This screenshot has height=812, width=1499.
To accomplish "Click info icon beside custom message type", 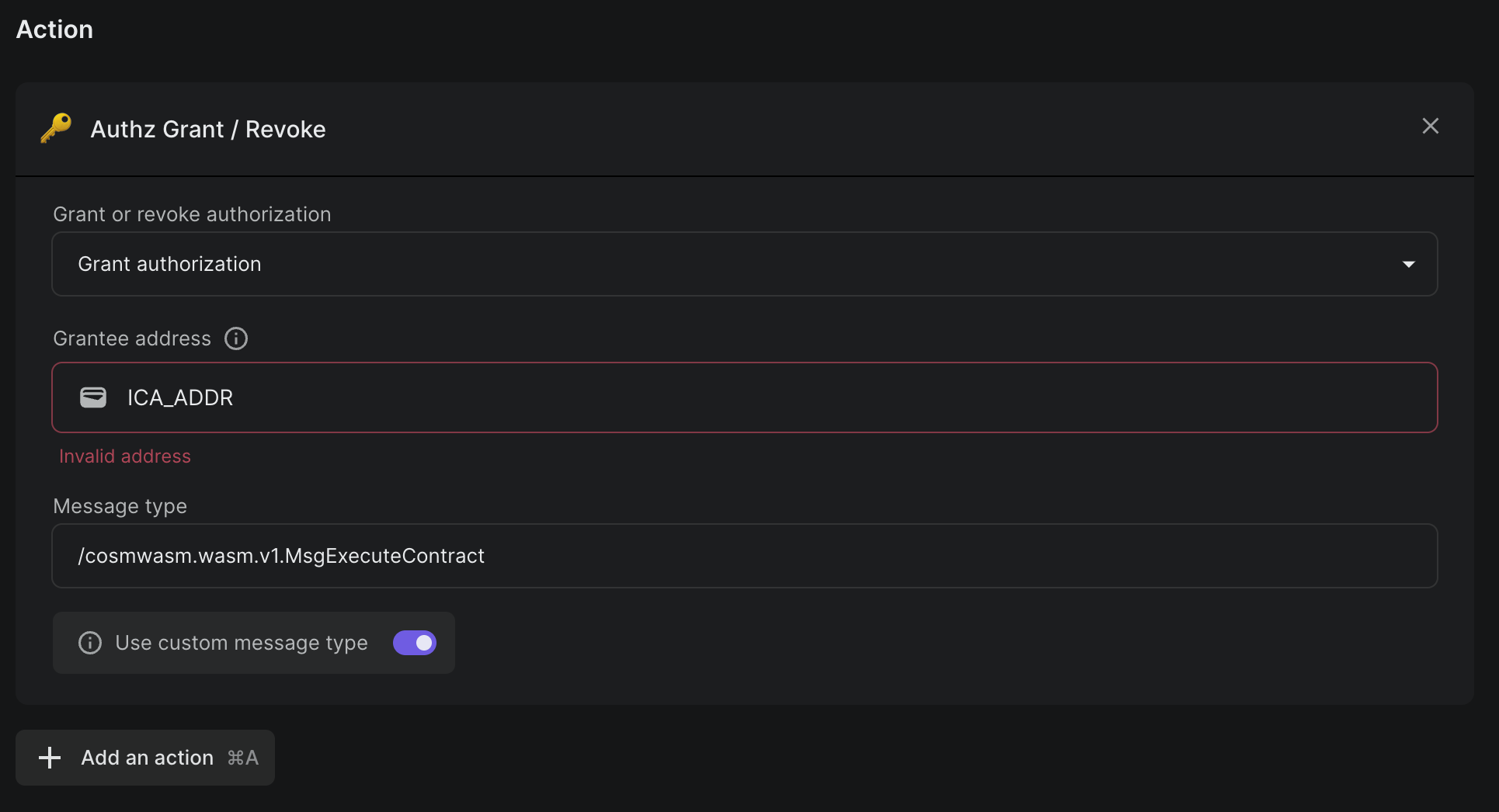I will 90,643.
